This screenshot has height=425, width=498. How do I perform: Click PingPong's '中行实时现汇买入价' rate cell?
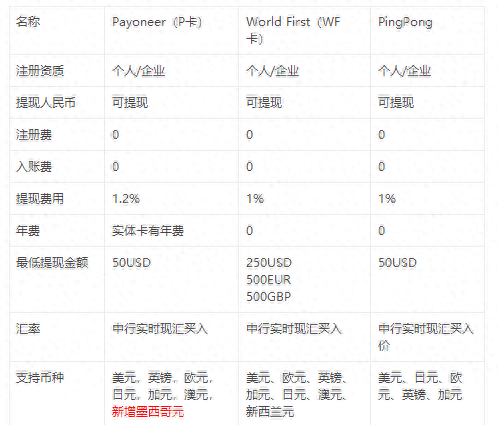[x=426, y=337]
